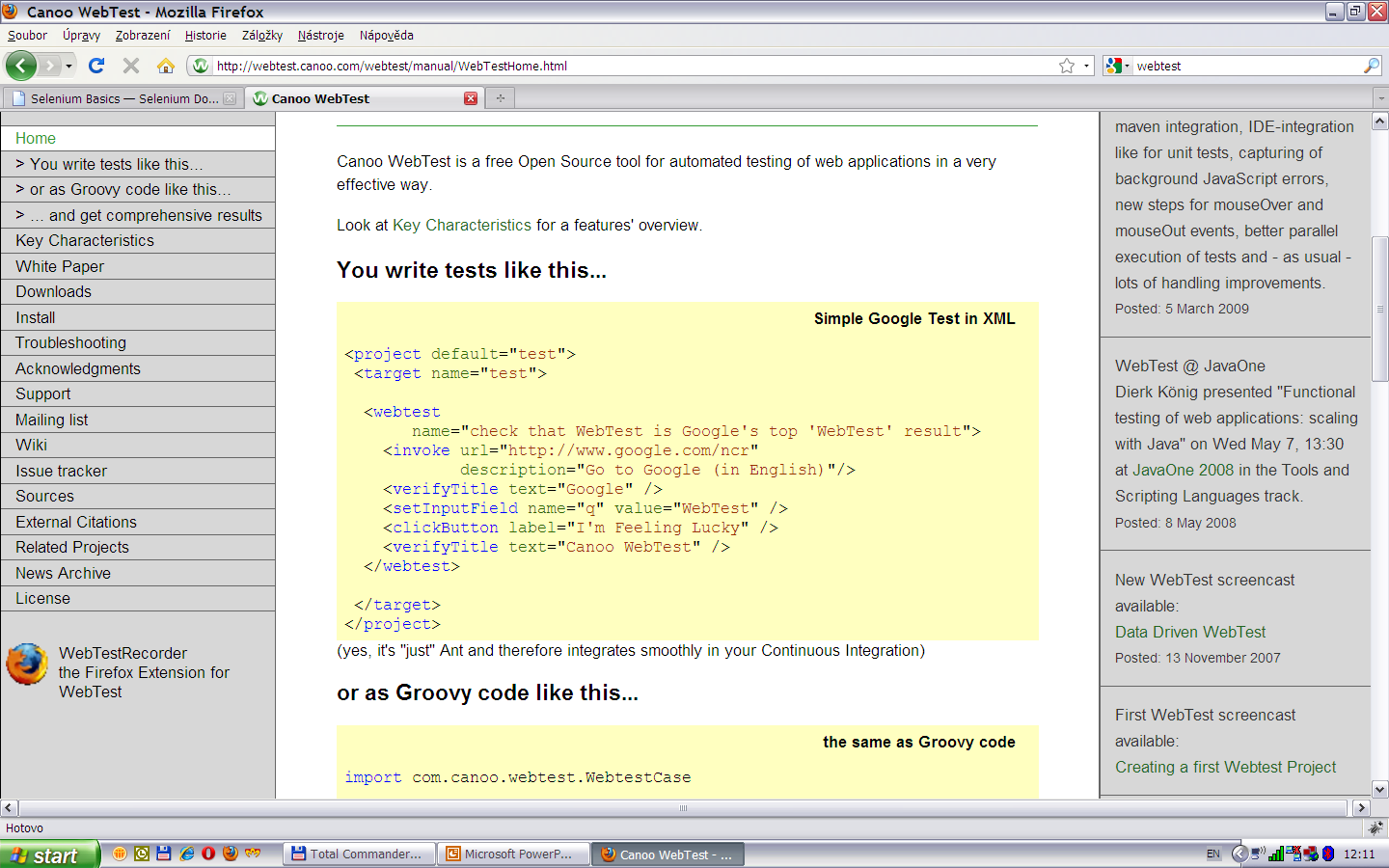Click the news panel scroll-up arrow
Viewport: 1389px width, 868px height.
pos(1379,122)
